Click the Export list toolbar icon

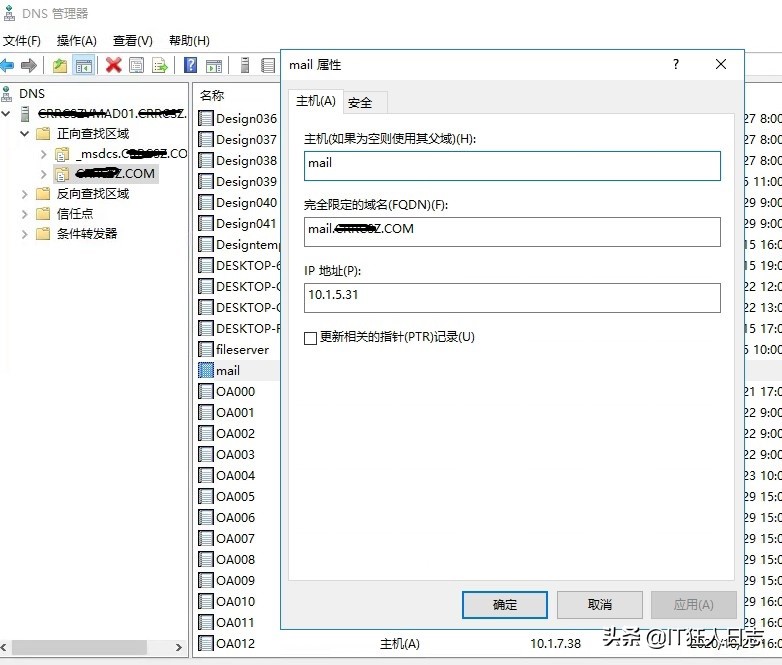[160, 65]
